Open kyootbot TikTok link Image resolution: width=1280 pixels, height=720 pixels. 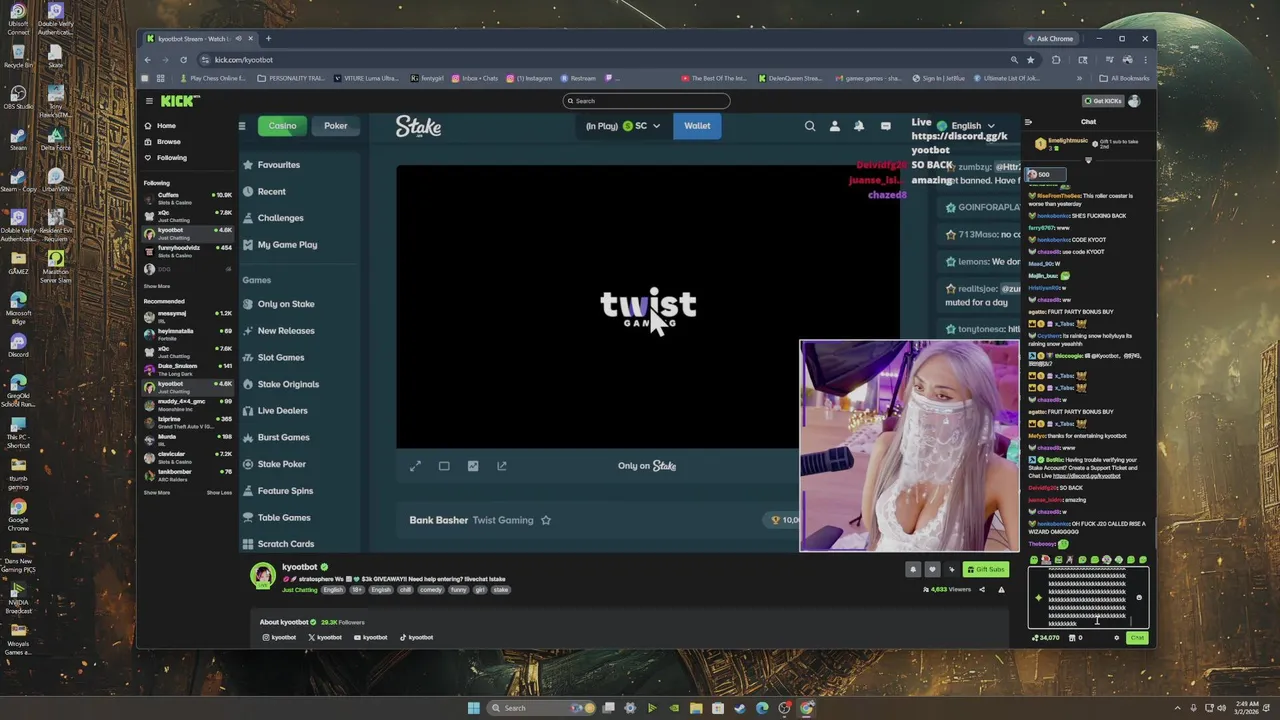click(417, 638)
